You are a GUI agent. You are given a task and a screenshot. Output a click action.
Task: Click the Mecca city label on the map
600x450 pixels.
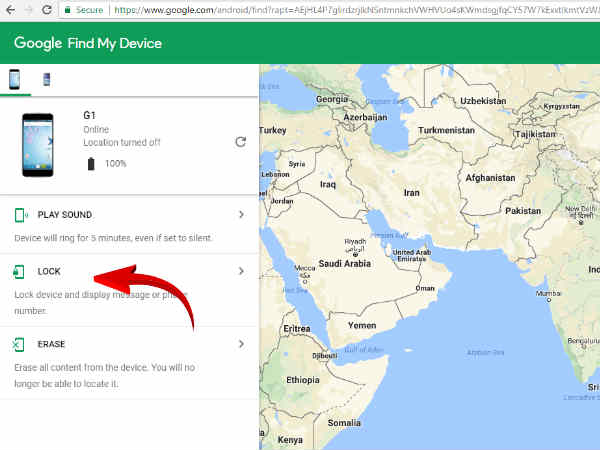click(x=305, y=268)
